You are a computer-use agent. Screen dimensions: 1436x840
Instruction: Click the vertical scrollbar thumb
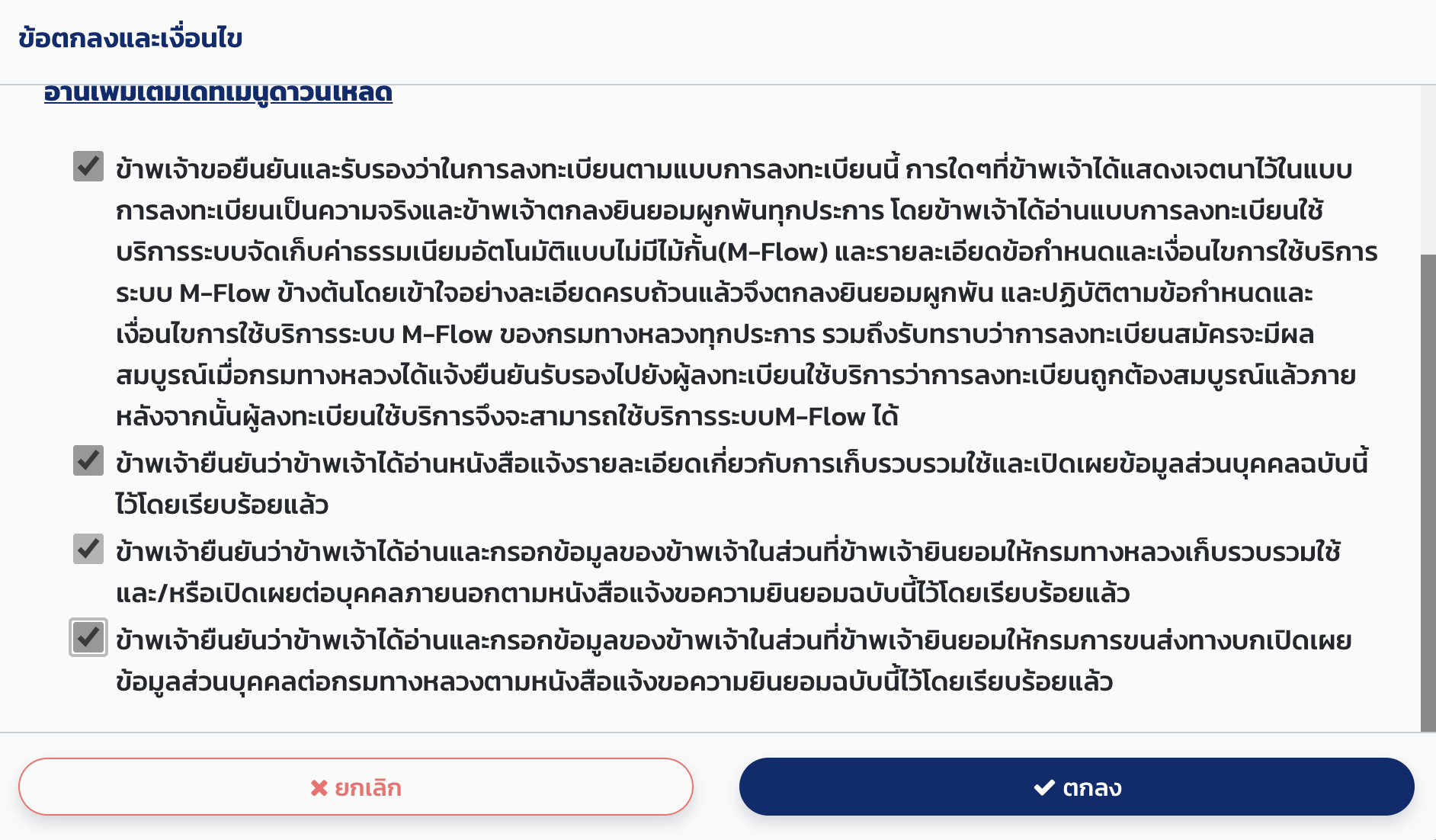[x=1428, y=488]
